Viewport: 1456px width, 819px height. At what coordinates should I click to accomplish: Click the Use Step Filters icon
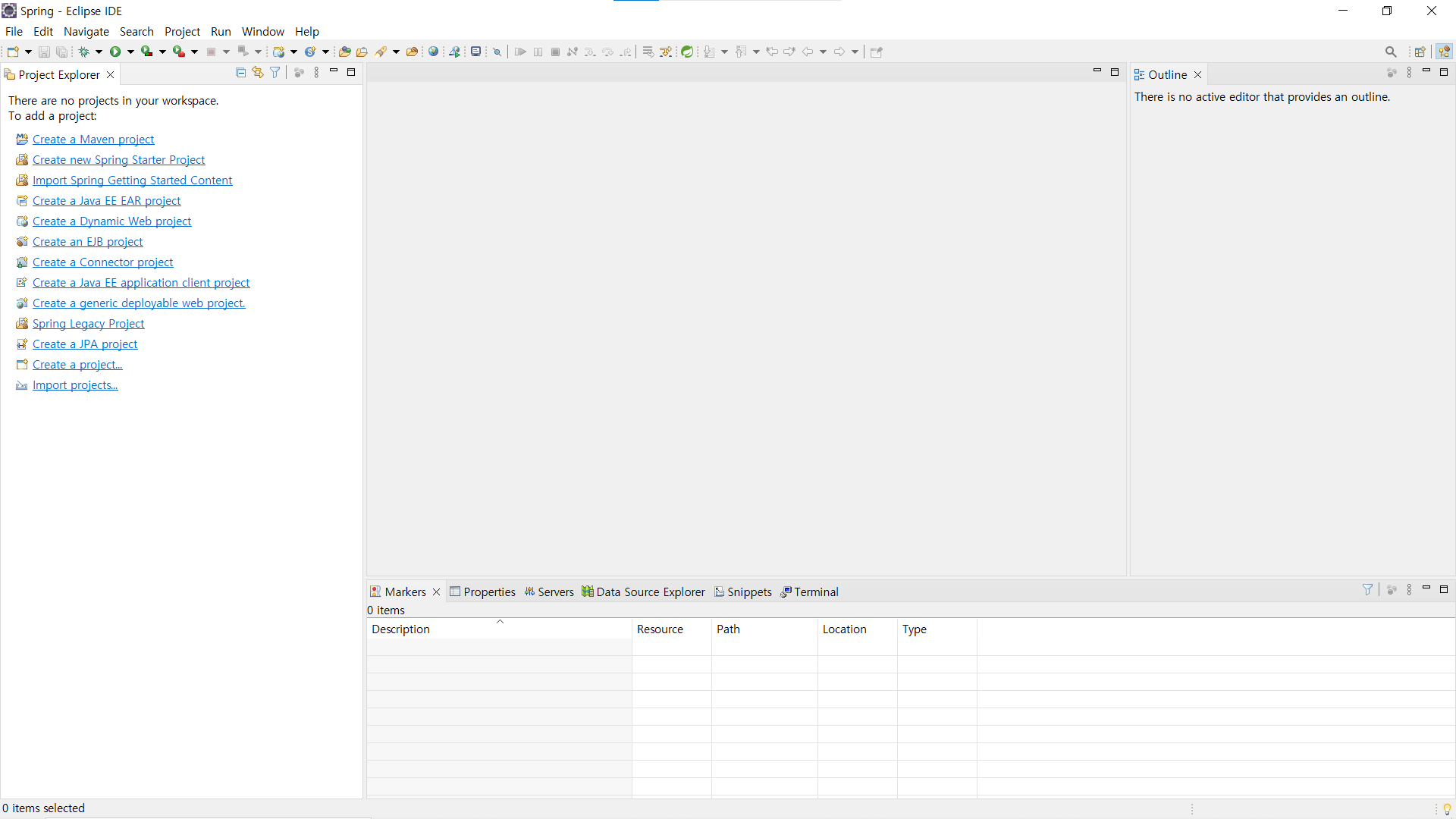click(666, 52)
